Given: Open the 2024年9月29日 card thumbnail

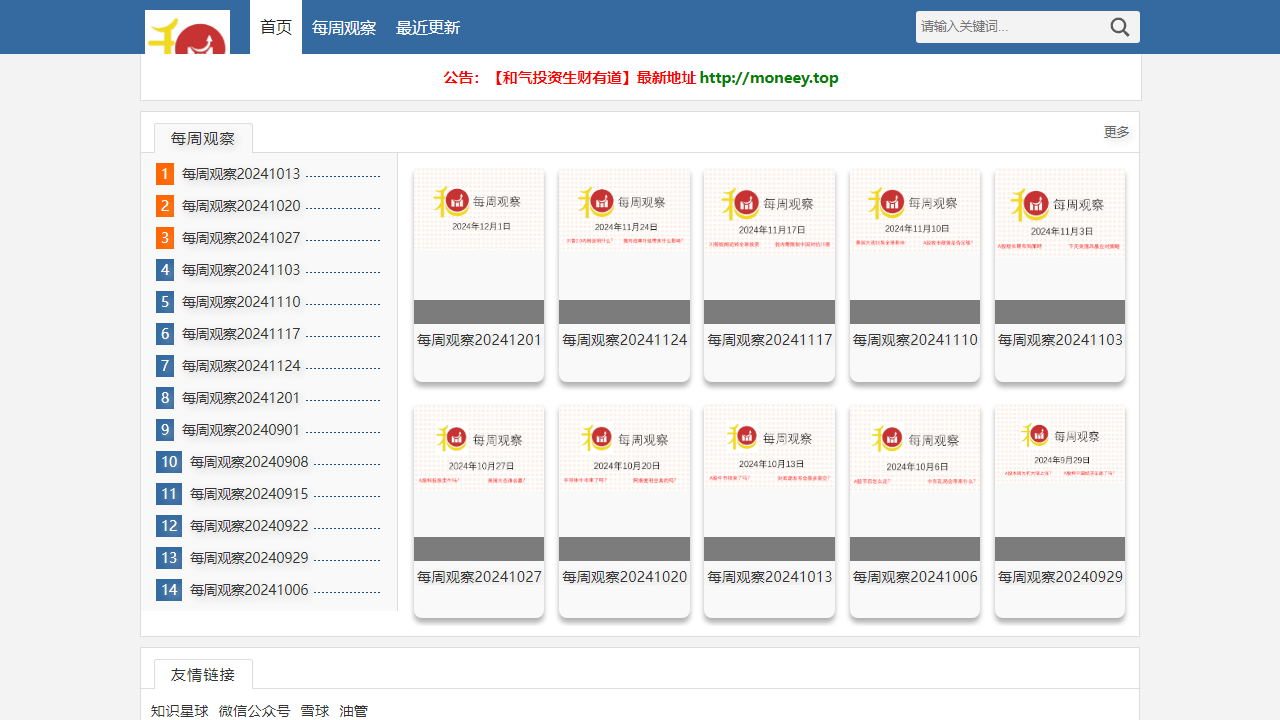Looking at the screenshot, I should pos(1060,483).
